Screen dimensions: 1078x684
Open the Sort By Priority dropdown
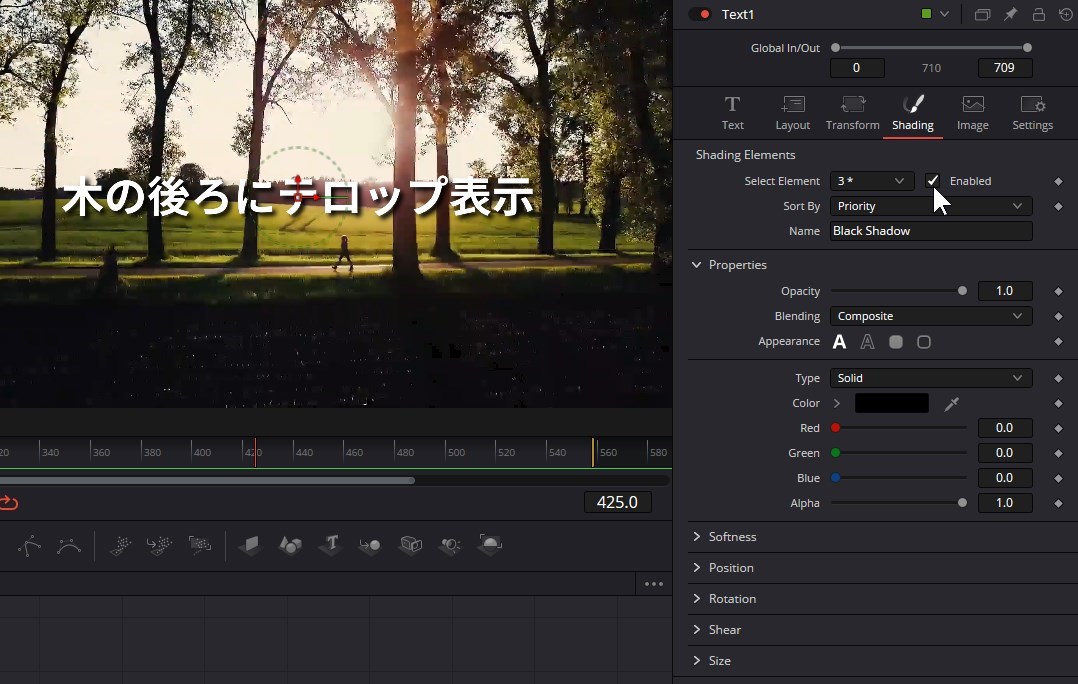tap(931, 206)
